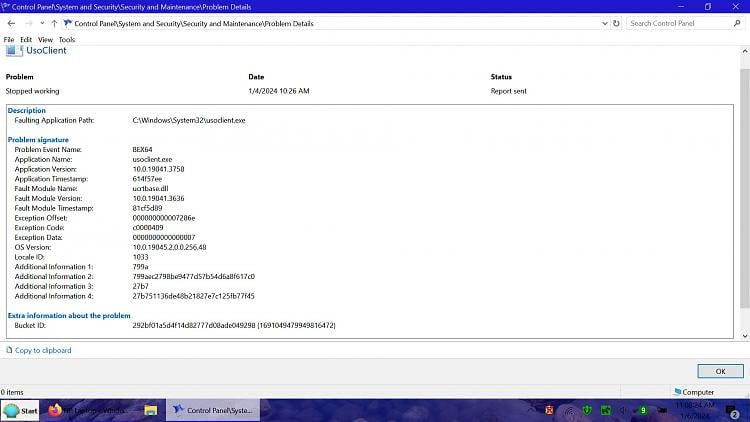This screenshot has height=422, width=750.
Task: Confirm with the OK button
Action: [720, 371]
